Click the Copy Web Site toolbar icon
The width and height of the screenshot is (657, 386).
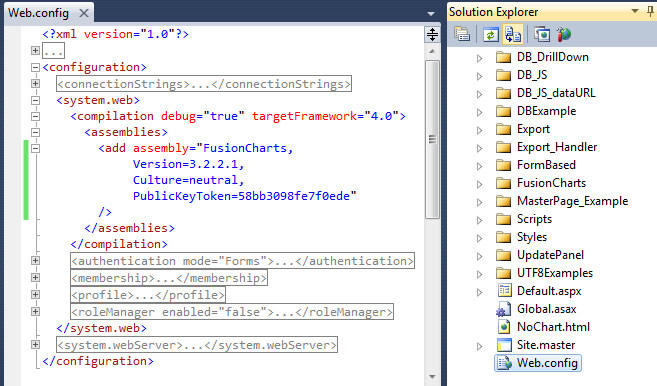click(x=542, y=34)
